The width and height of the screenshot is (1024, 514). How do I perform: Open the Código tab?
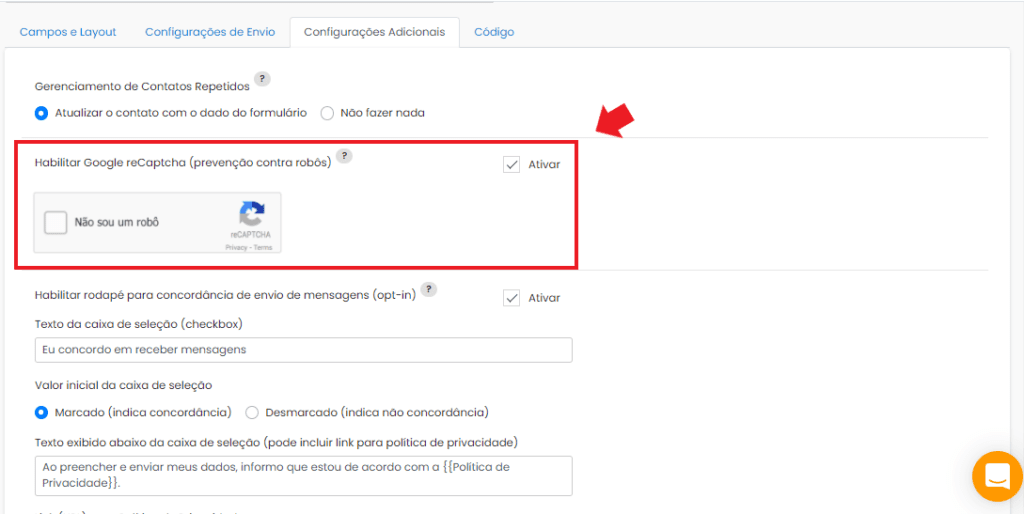coord(494,32)
